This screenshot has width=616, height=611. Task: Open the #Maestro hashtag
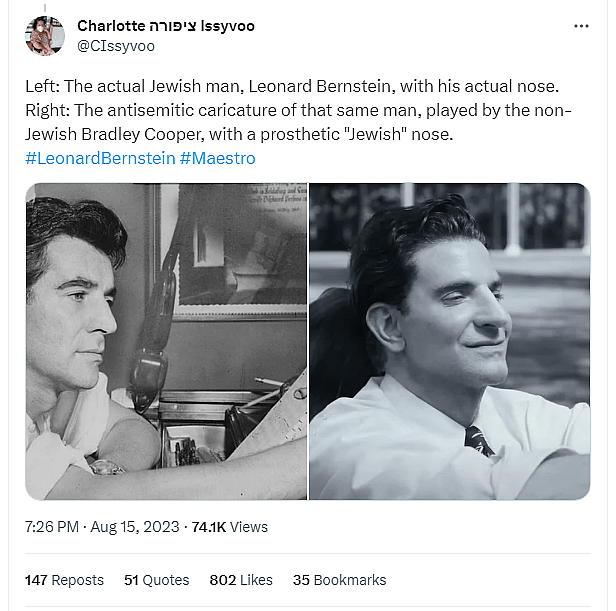click(218, 159)
